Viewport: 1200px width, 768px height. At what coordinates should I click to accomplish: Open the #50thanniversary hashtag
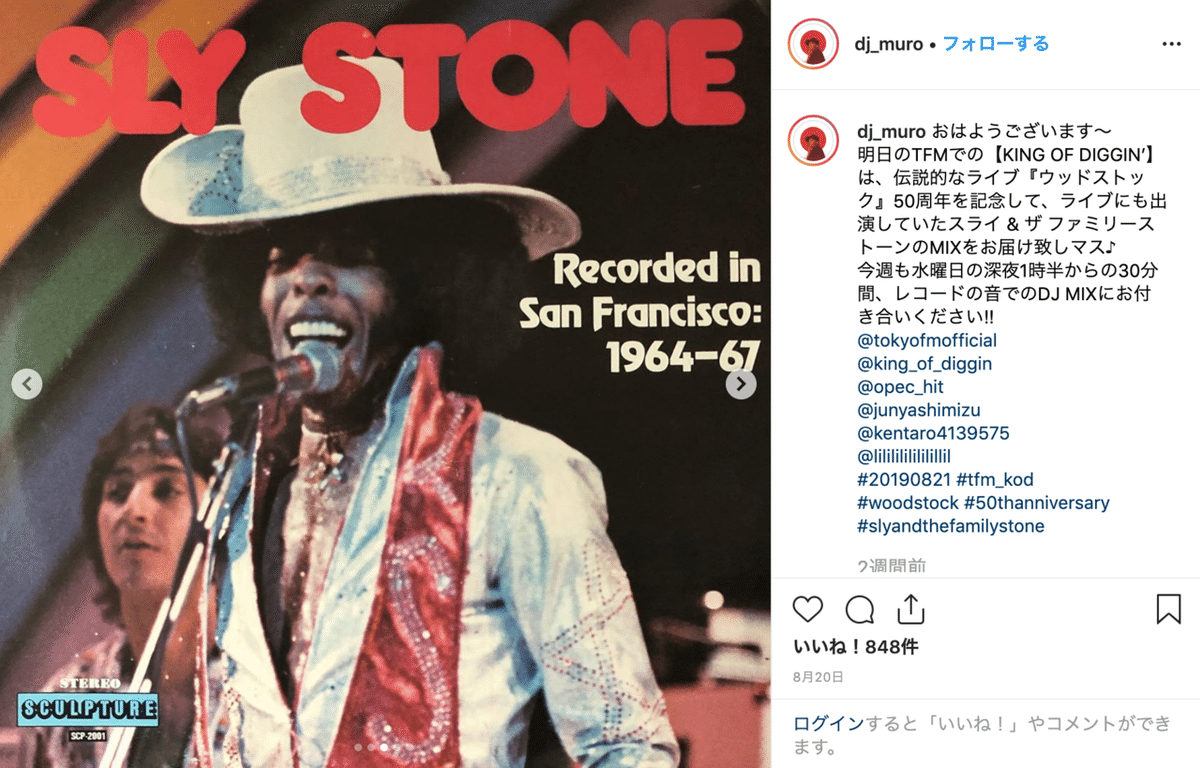tap(1037, 503)
